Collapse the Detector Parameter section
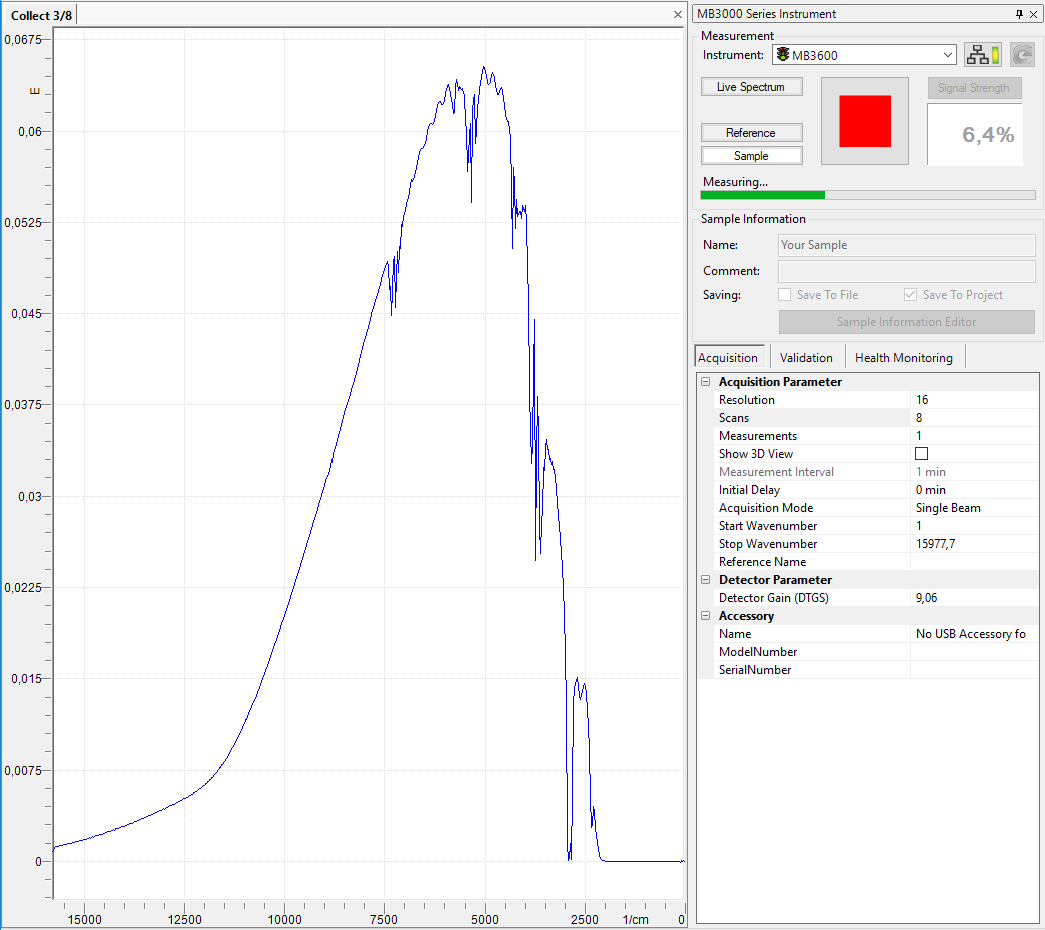This screenshot has width=1045, height=930. [706, 580]
